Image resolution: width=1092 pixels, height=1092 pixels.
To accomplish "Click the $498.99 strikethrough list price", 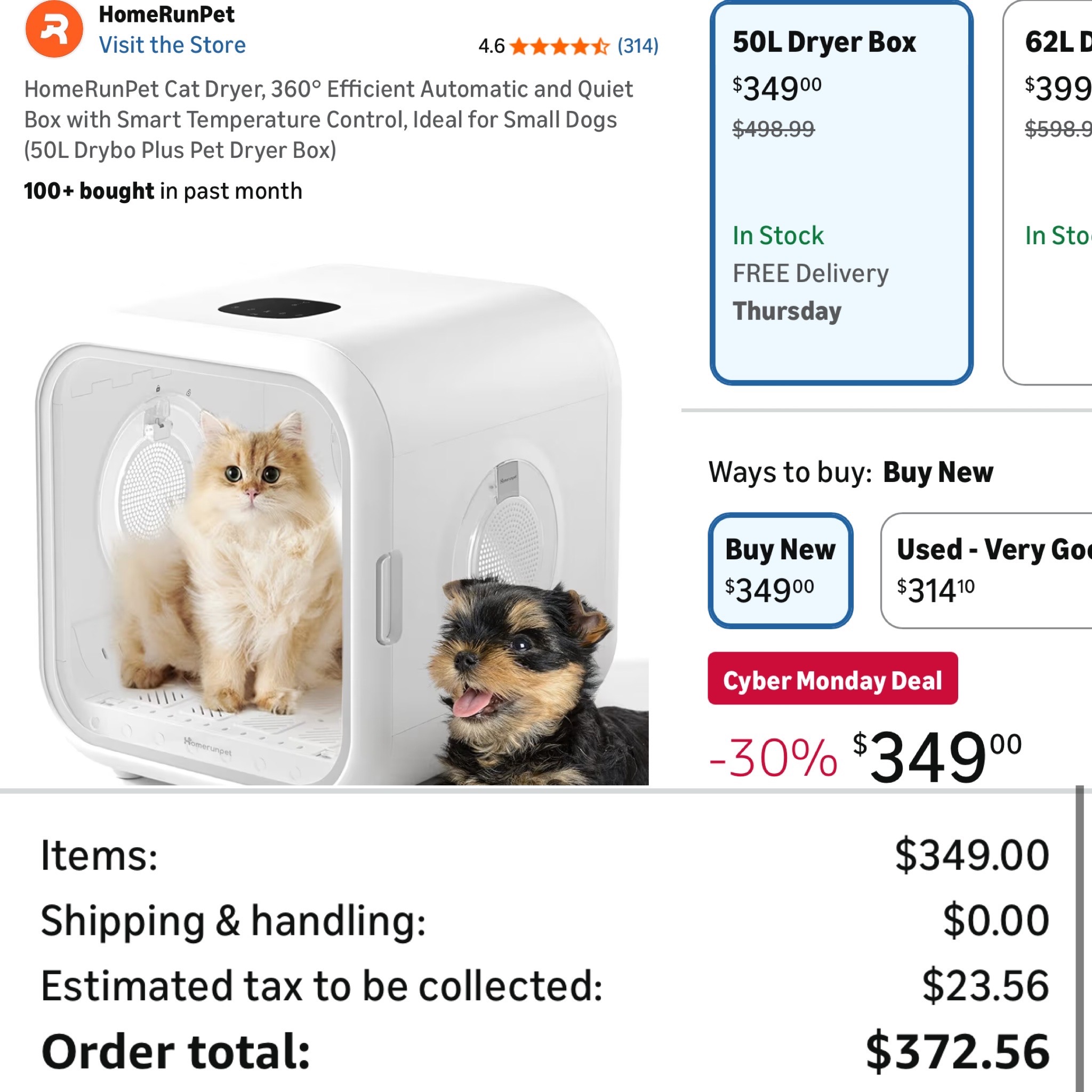I will click(x=773, y=130).
